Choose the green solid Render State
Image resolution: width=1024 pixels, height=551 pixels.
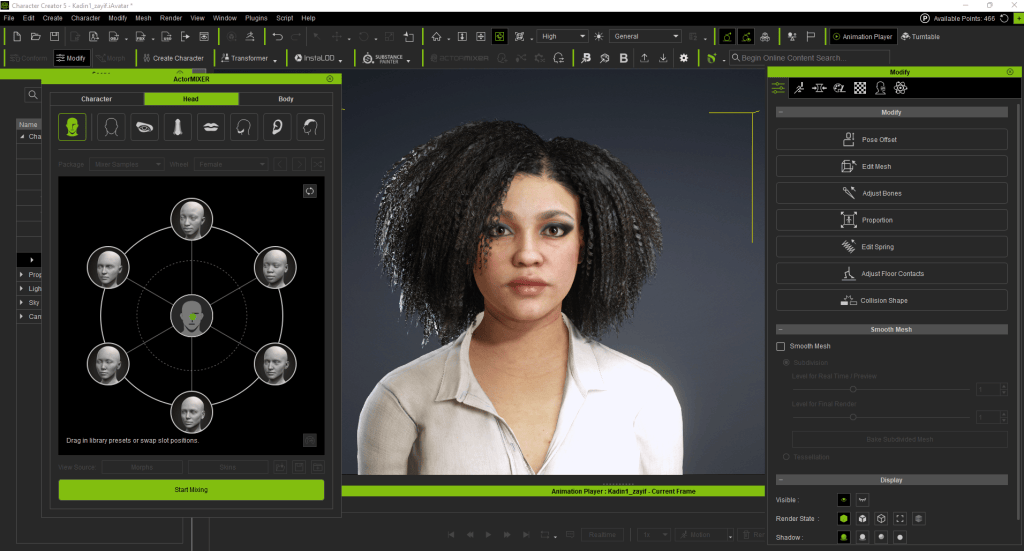click(844, 518)
